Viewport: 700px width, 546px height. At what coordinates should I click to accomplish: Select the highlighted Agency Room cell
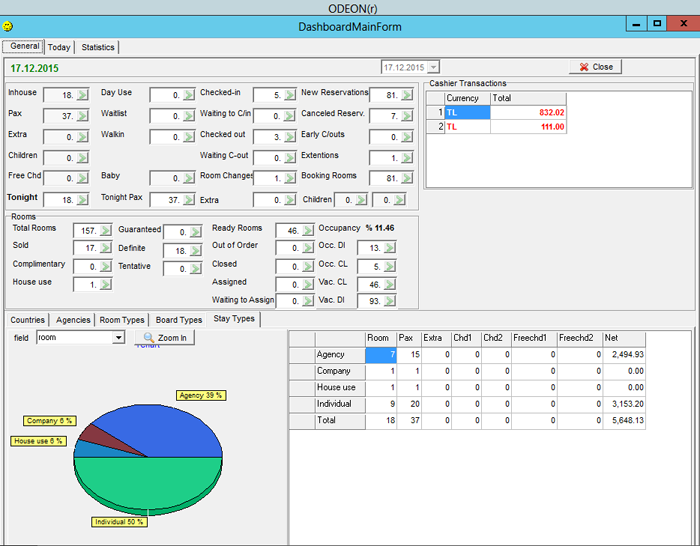(x=381, y=354)
